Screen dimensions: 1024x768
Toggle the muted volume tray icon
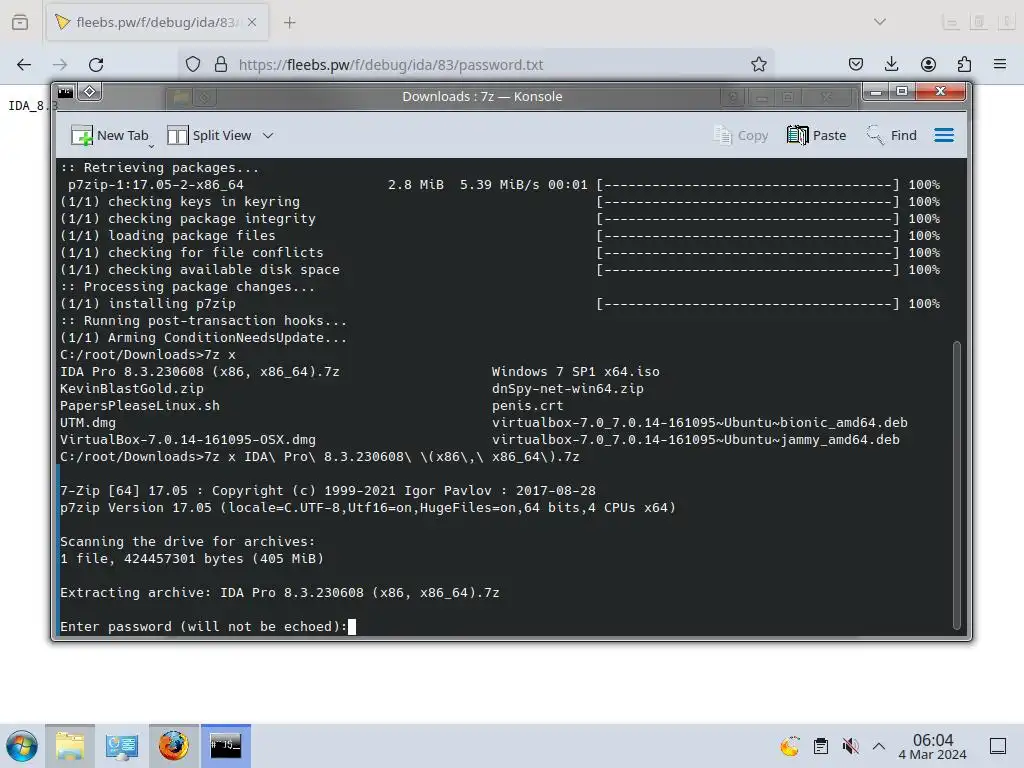click(850, 746)
